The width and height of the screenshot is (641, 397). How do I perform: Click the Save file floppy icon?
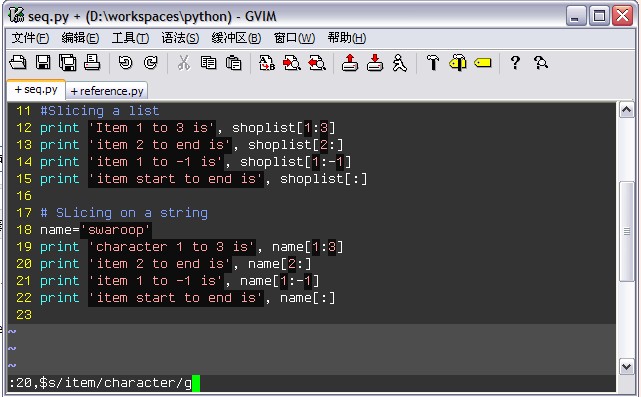(x=43, y=63)
